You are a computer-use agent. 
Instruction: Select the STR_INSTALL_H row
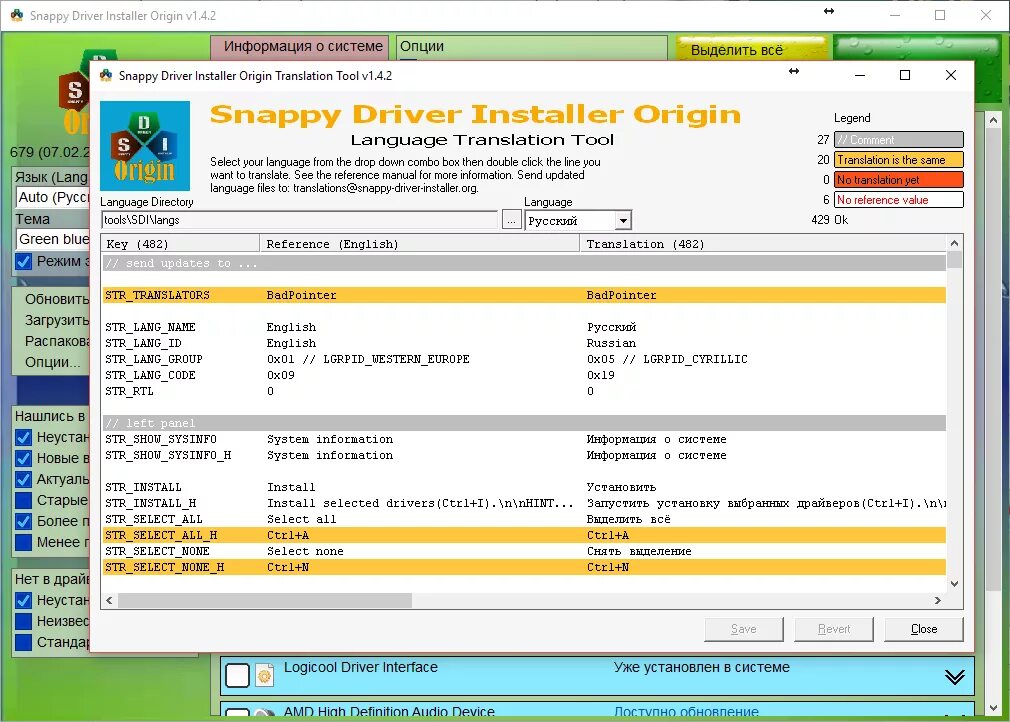click(524, 504)
